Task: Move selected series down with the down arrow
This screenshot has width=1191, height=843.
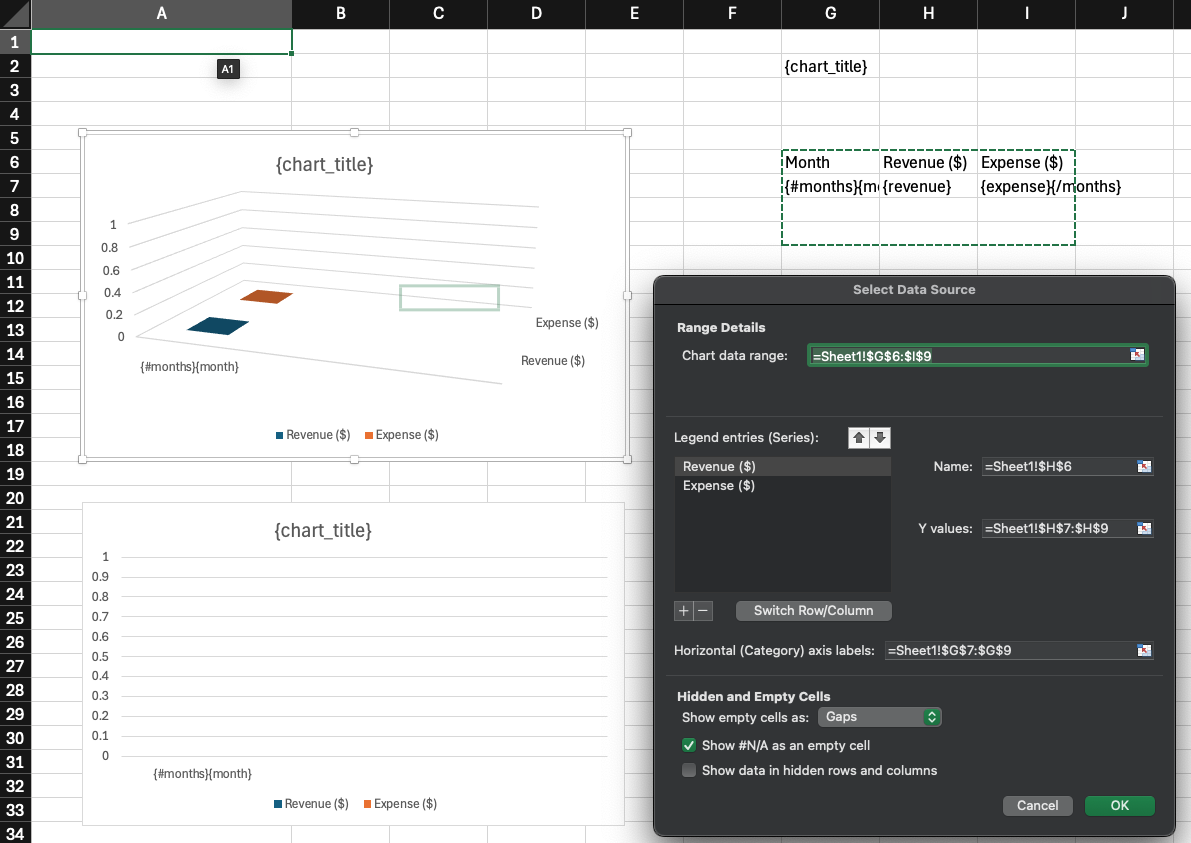Action: coord(879,437)
